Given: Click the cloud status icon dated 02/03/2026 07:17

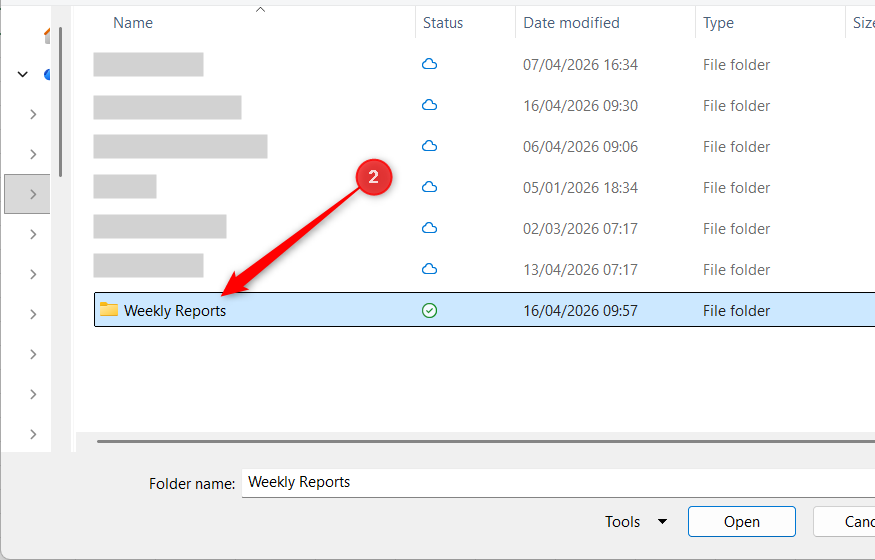Looking at the screenshot, I should click(x=429, y=228).
